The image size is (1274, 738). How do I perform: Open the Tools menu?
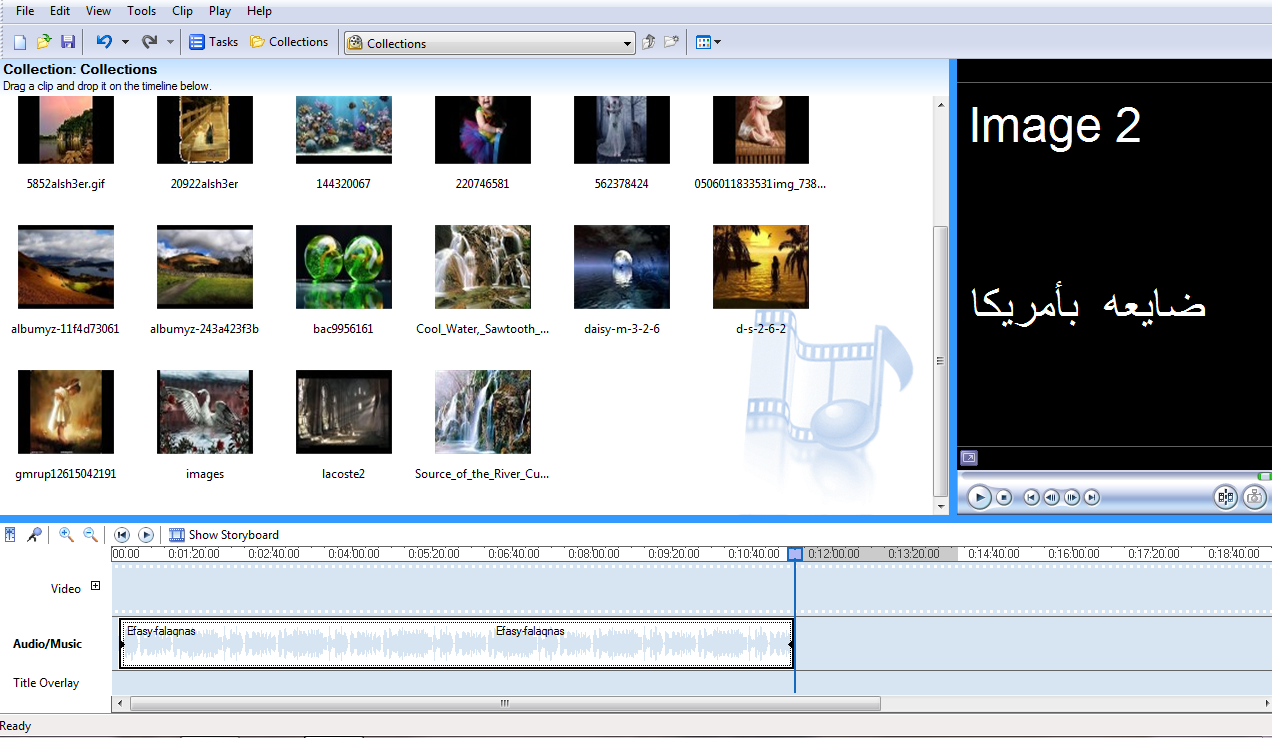pos(141,11)
